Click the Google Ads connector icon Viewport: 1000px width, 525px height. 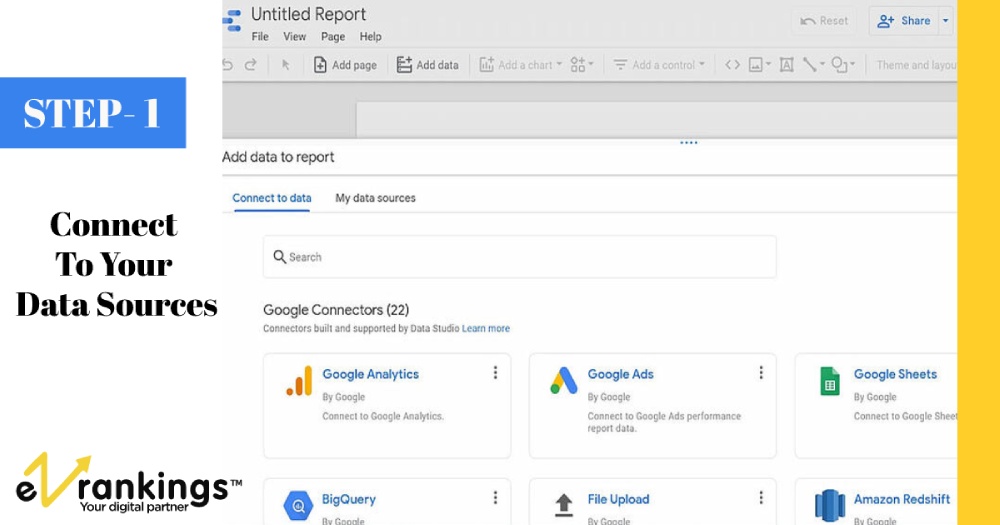[564, 381]
